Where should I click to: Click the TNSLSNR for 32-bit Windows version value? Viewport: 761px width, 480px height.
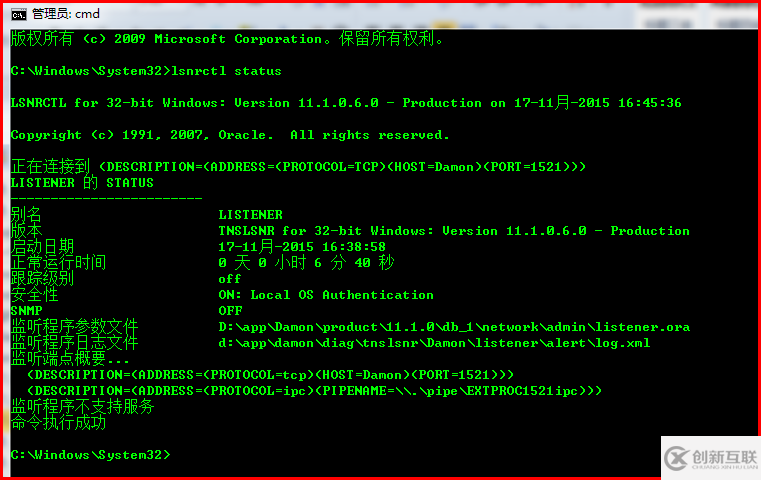point(454,231)
